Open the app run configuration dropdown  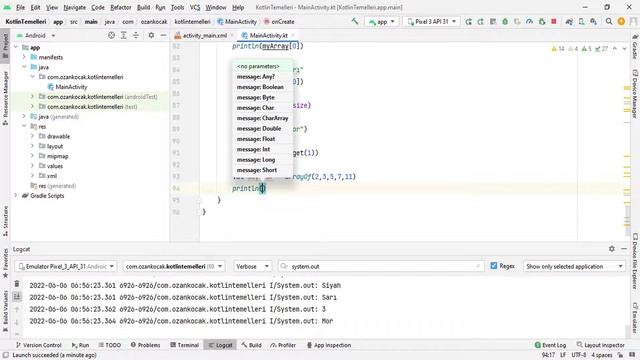pyautogui.click(x=382, y=22)
